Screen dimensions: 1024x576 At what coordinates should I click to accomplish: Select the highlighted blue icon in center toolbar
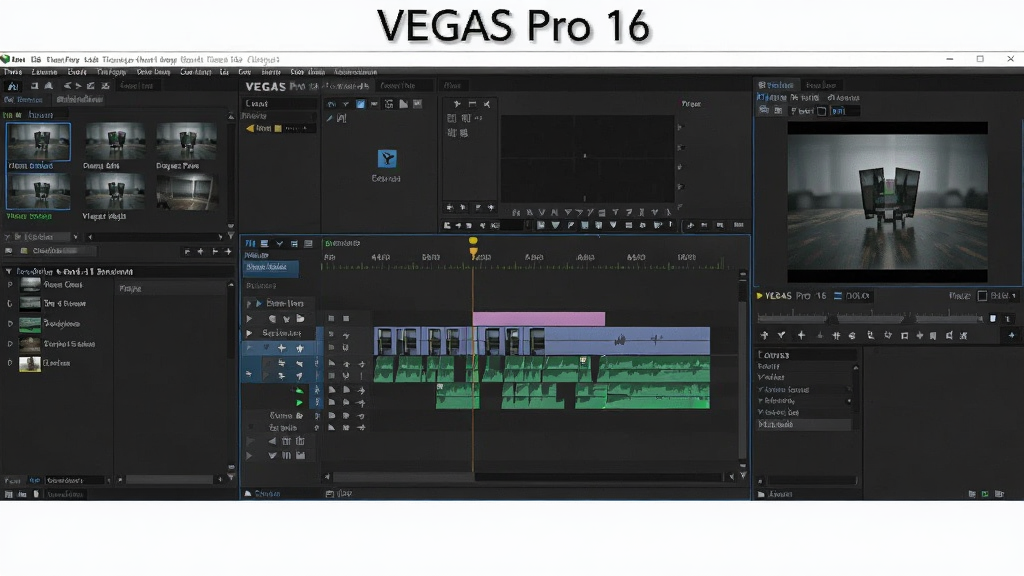(x=360, y=104)
